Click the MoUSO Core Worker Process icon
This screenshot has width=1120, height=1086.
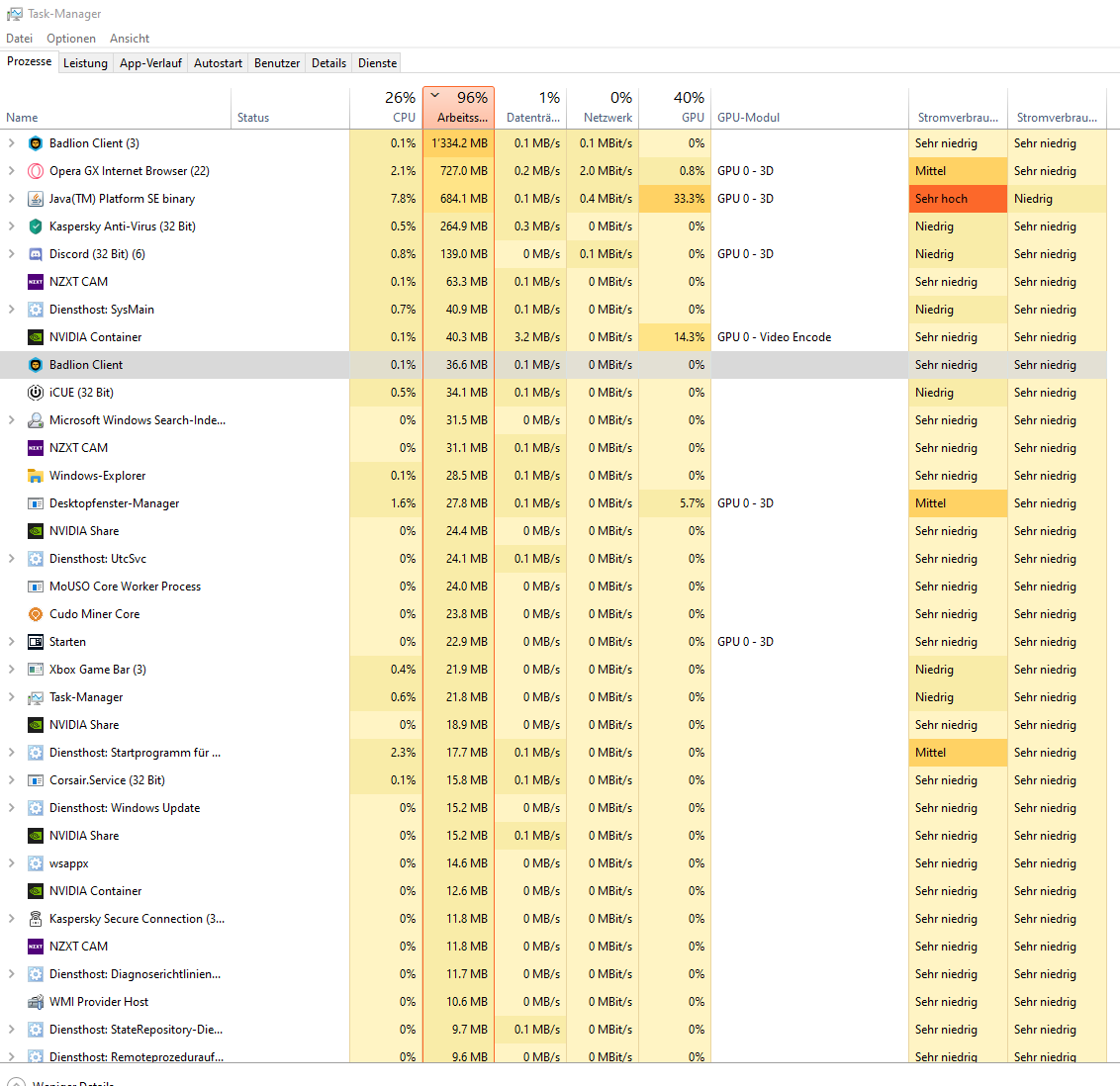coord(35,587)
